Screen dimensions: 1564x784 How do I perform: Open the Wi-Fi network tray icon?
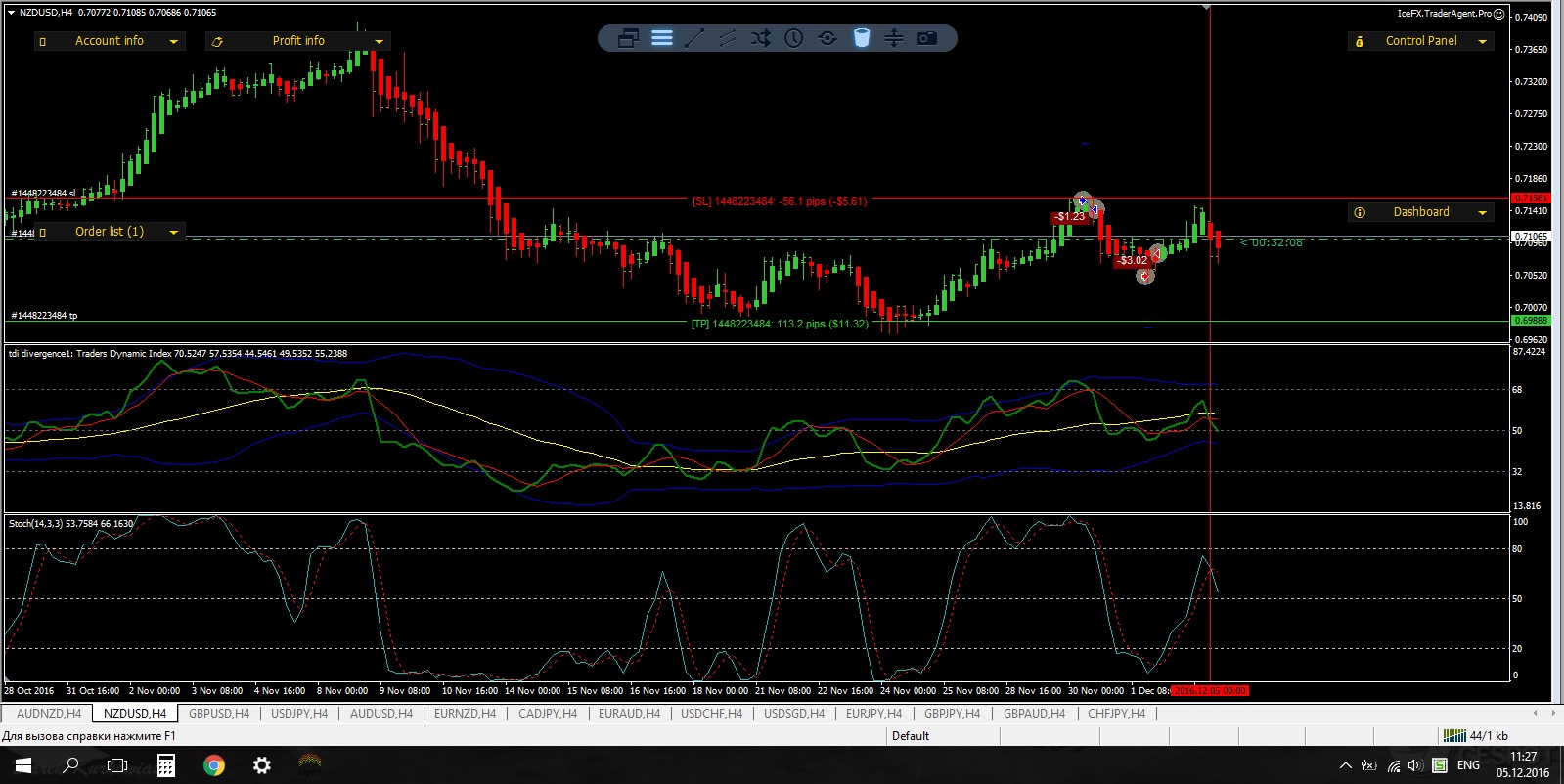coord(1393,765)
